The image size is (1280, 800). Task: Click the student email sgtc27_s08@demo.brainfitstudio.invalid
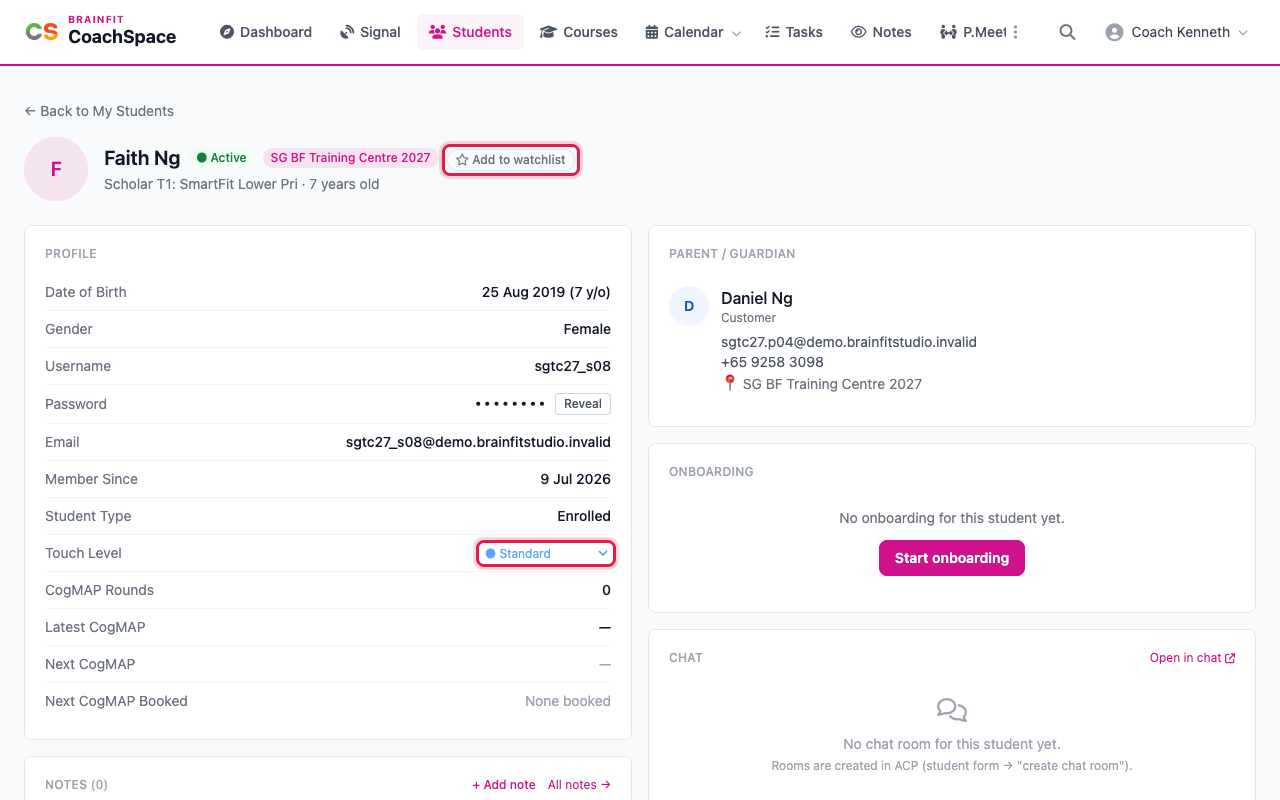pyautogui.click(x=478, y=442)
